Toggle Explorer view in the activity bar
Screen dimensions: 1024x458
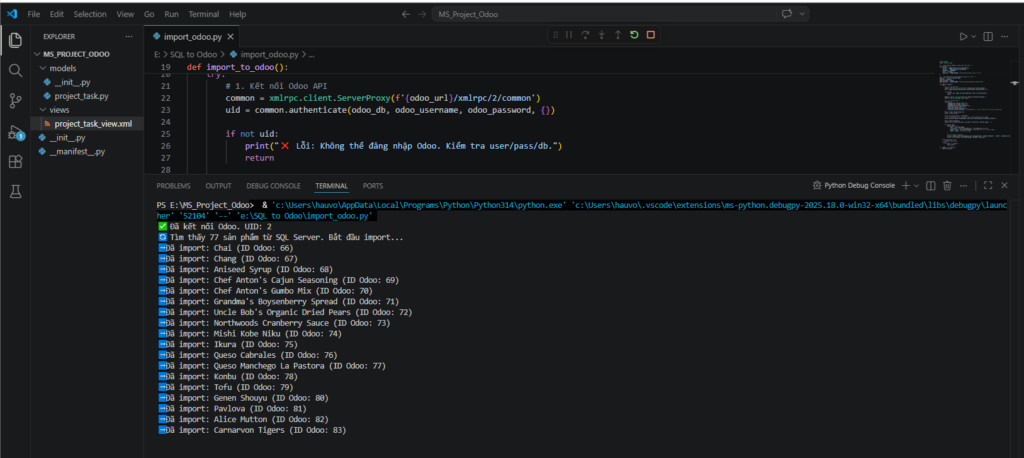15,41
